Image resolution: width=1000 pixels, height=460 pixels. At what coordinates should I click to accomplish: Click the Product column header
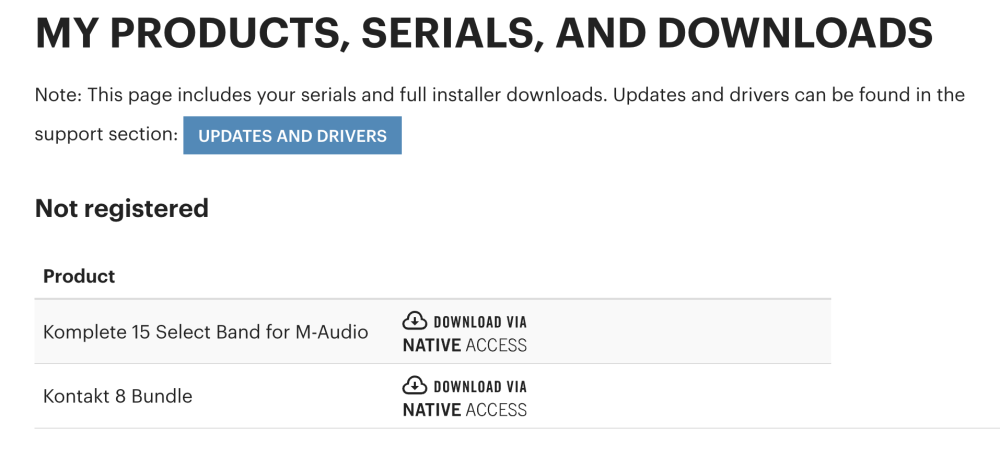79,276
